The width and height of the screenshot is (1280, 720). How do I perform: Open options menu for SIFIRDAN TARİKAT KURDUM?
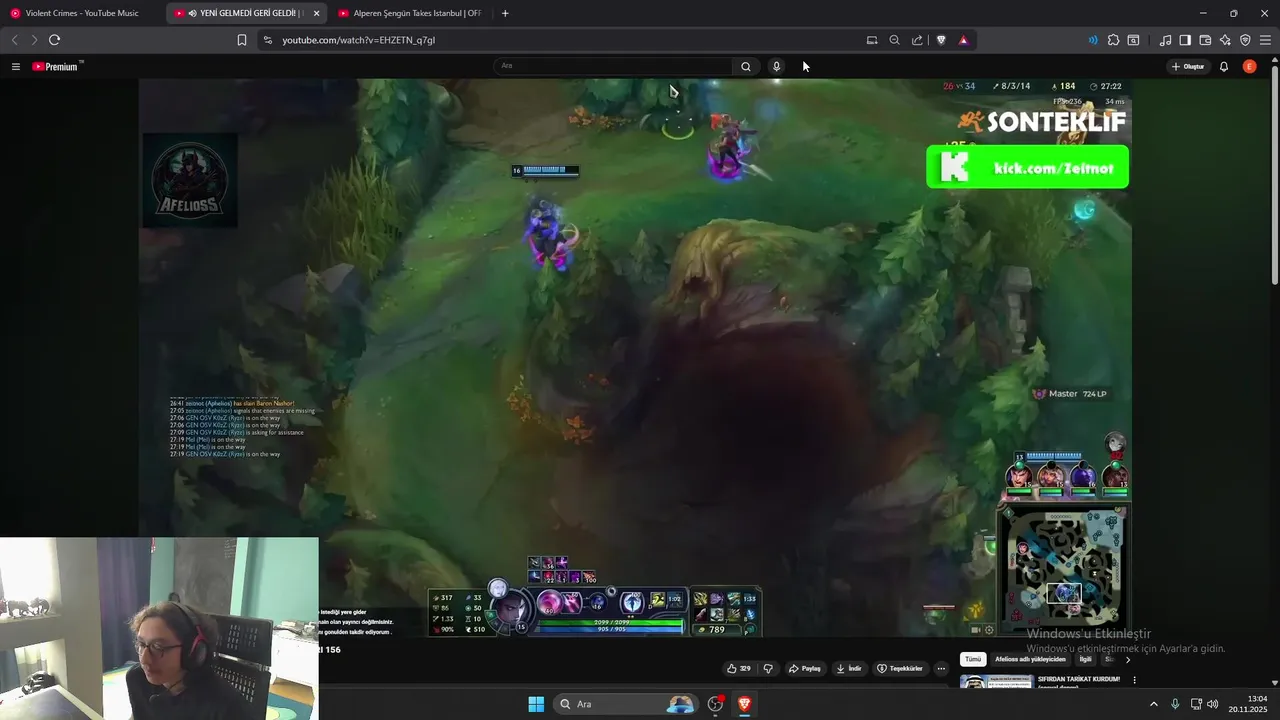click(1134, 680)
